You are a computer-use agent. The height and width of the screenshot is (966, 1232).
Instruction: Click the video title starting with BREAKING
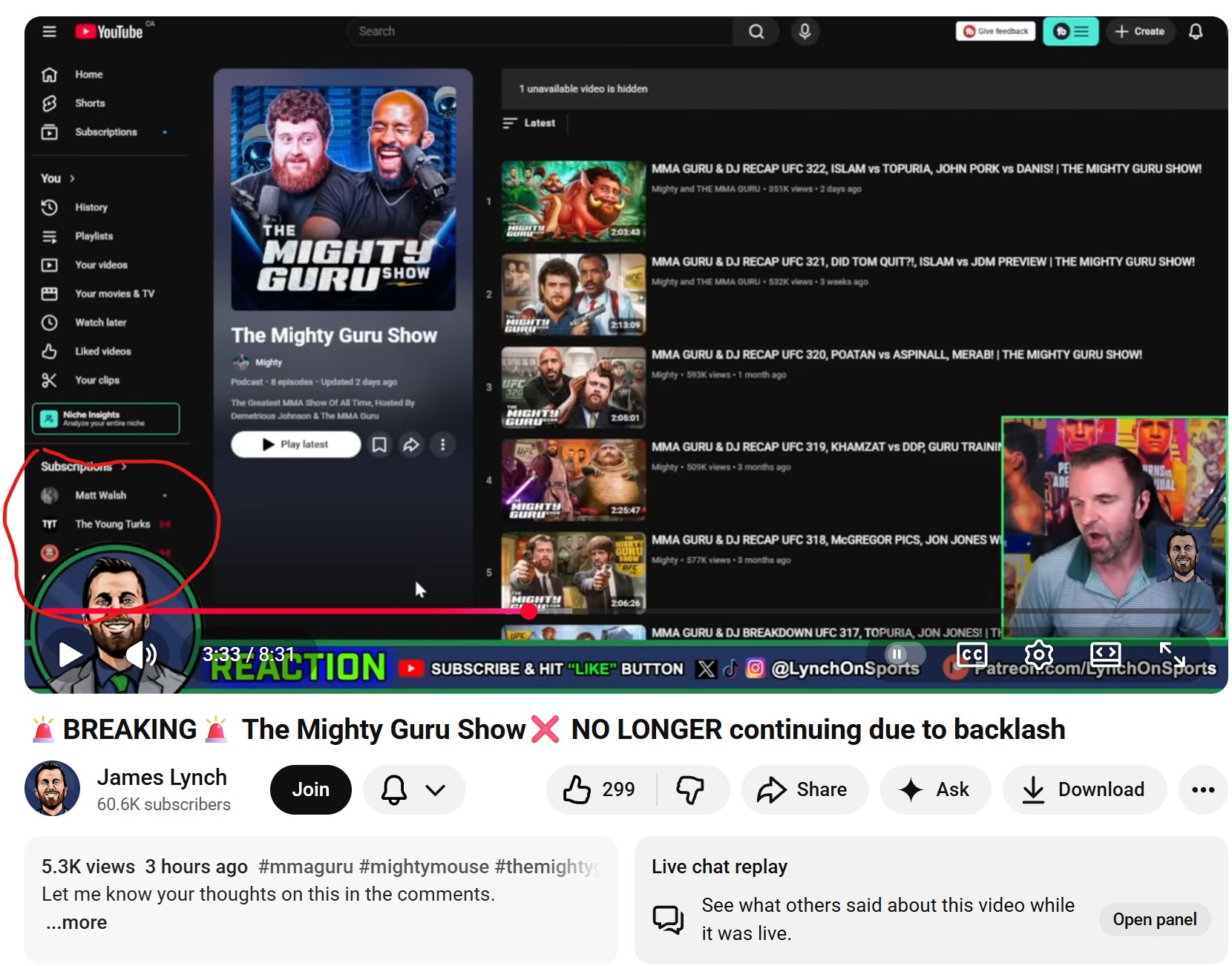548,729
